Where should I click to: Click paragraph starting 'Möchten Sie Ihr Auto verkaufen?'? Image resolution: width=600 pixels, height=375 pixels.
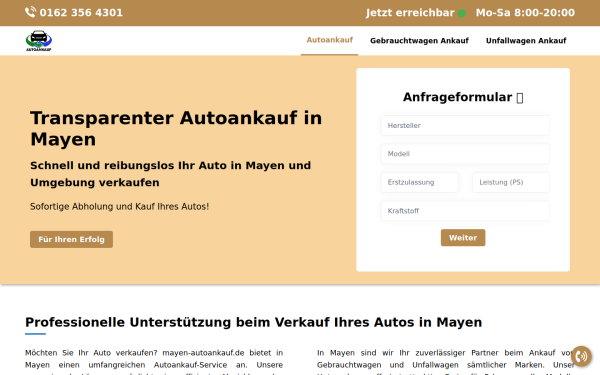pyautogui.click(x=154, y=363)
